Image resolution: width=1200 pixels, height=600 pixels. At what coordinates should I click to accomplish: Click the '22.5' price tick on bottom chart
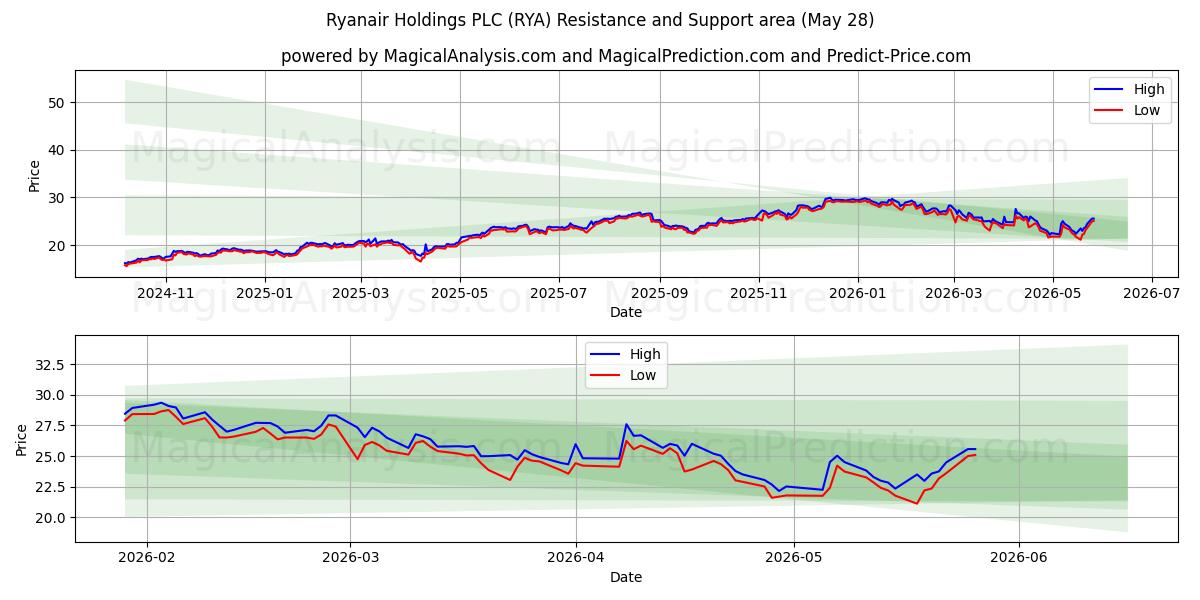click(52, 488)
